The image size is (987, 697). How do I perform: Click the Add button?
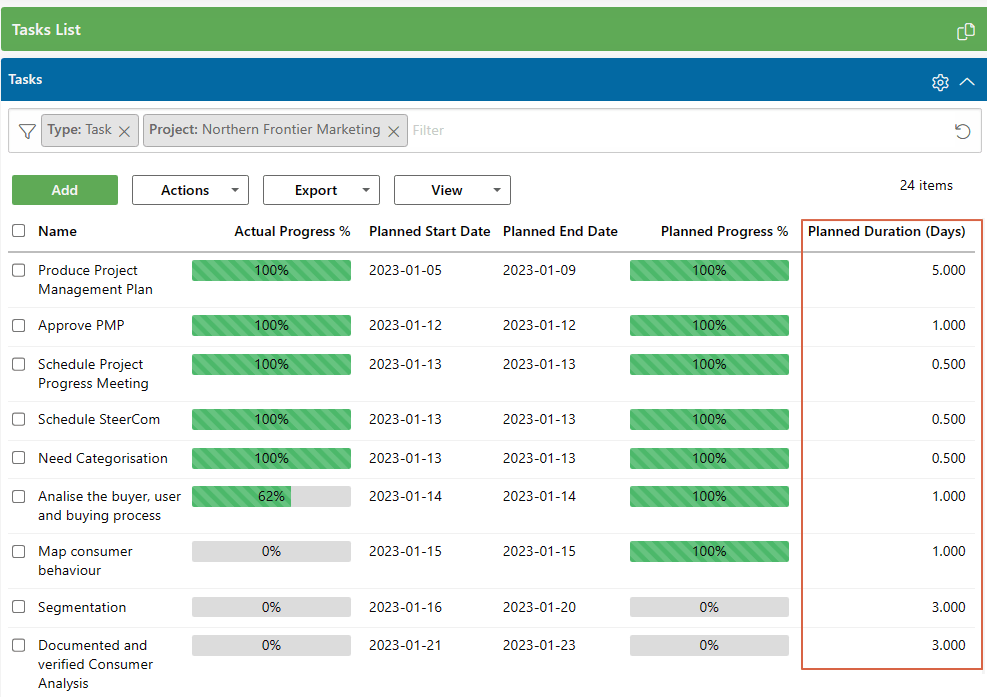(x=64, y=190)
